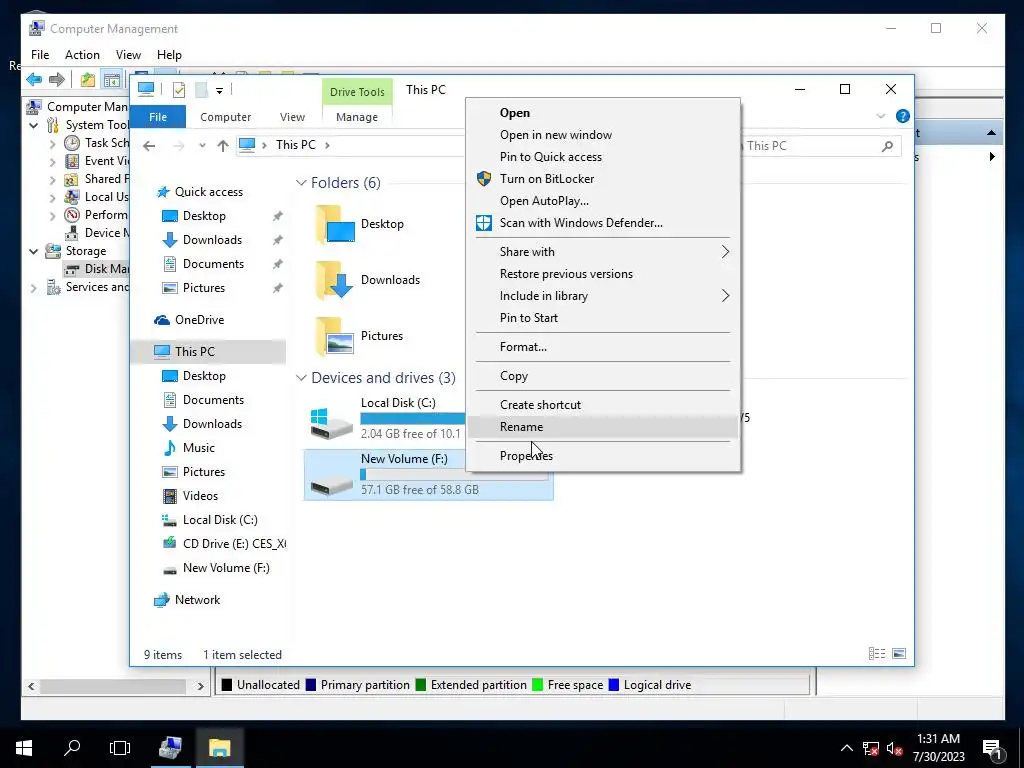
Task: Click Computer Management back arrow
Action: tap(34, 80)
